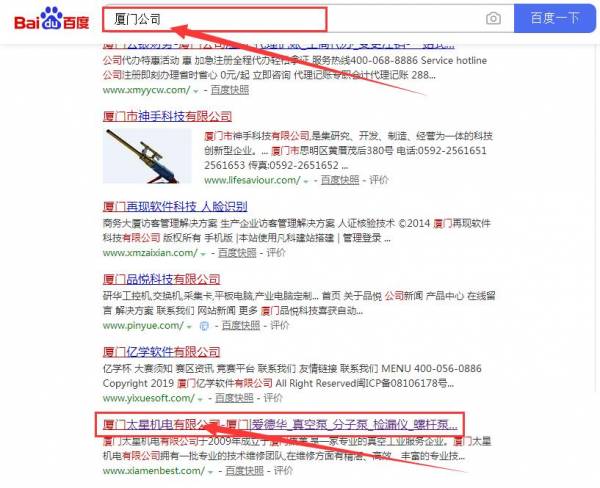
Task: Open 百度快照 for xiamenbest.com result
Action: [245, 471]
